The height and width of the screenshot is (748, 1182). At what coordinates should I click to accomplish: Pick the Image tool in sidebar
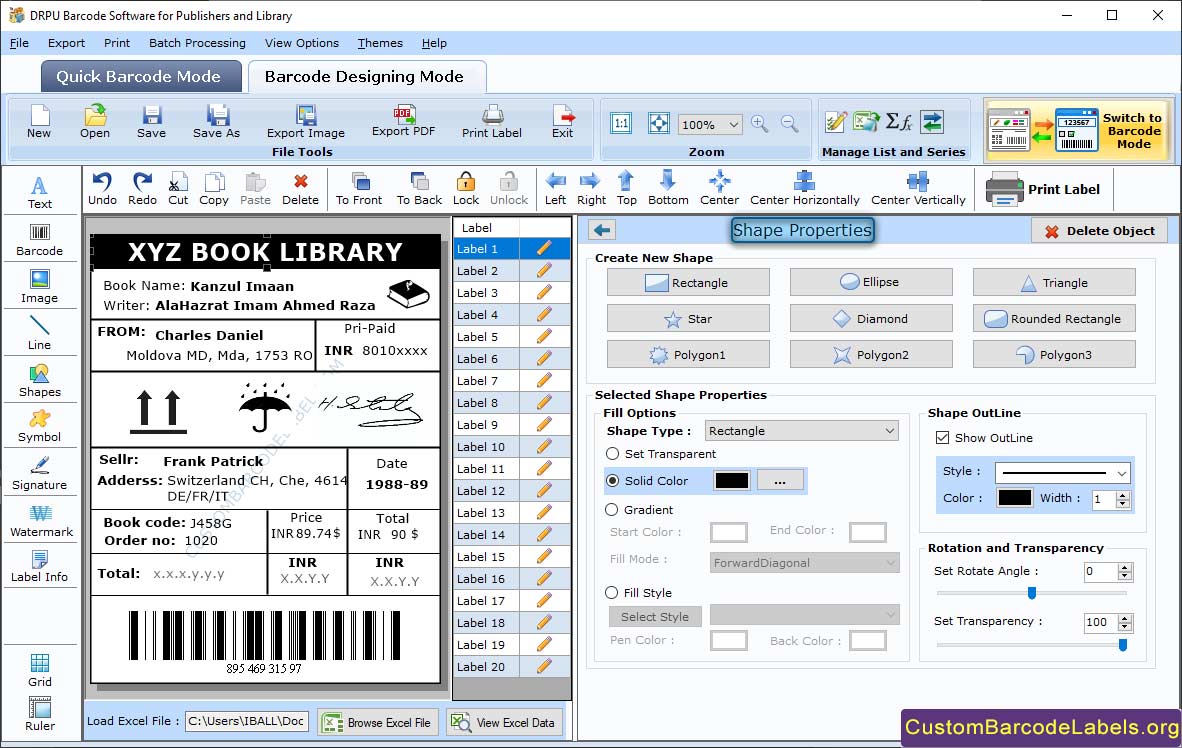tap(39, 287)
